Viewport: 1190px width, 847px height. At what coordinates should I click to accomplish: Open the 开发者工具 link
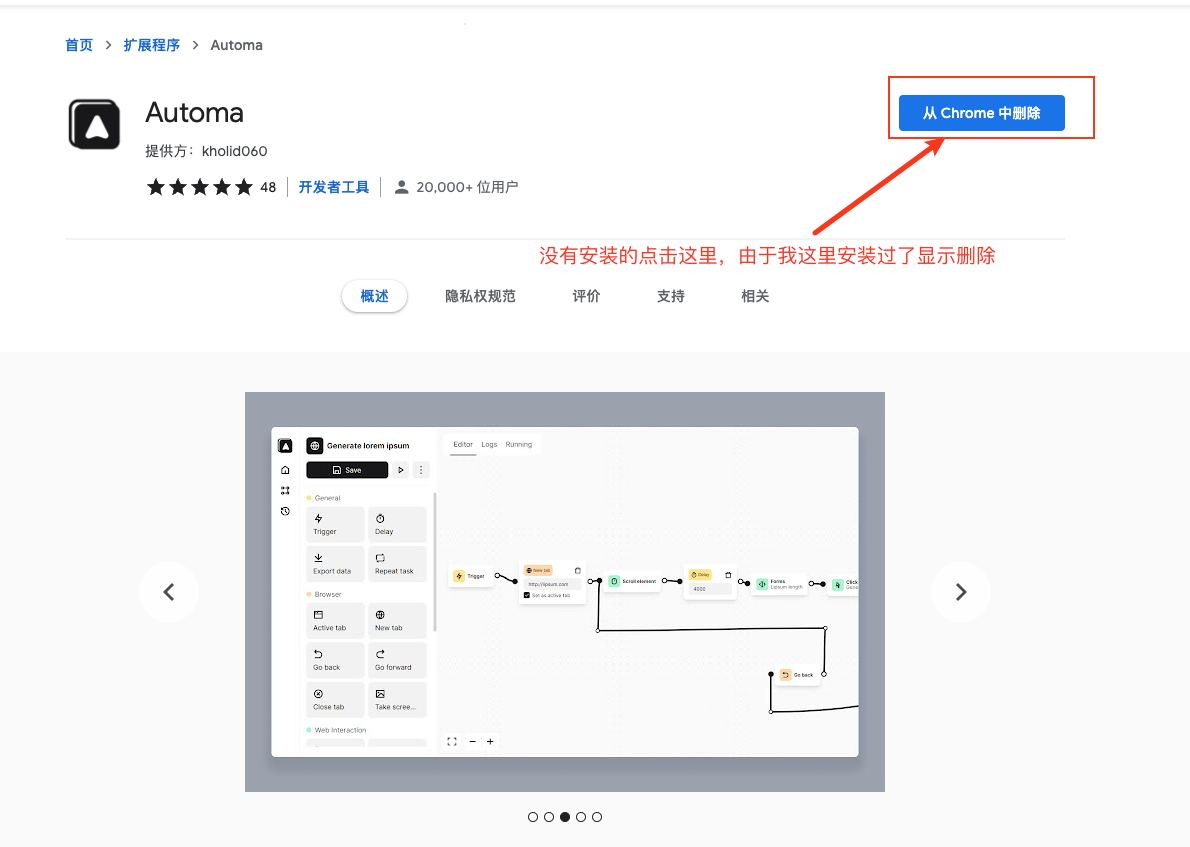pyautogui.click(x=333, y=186)
